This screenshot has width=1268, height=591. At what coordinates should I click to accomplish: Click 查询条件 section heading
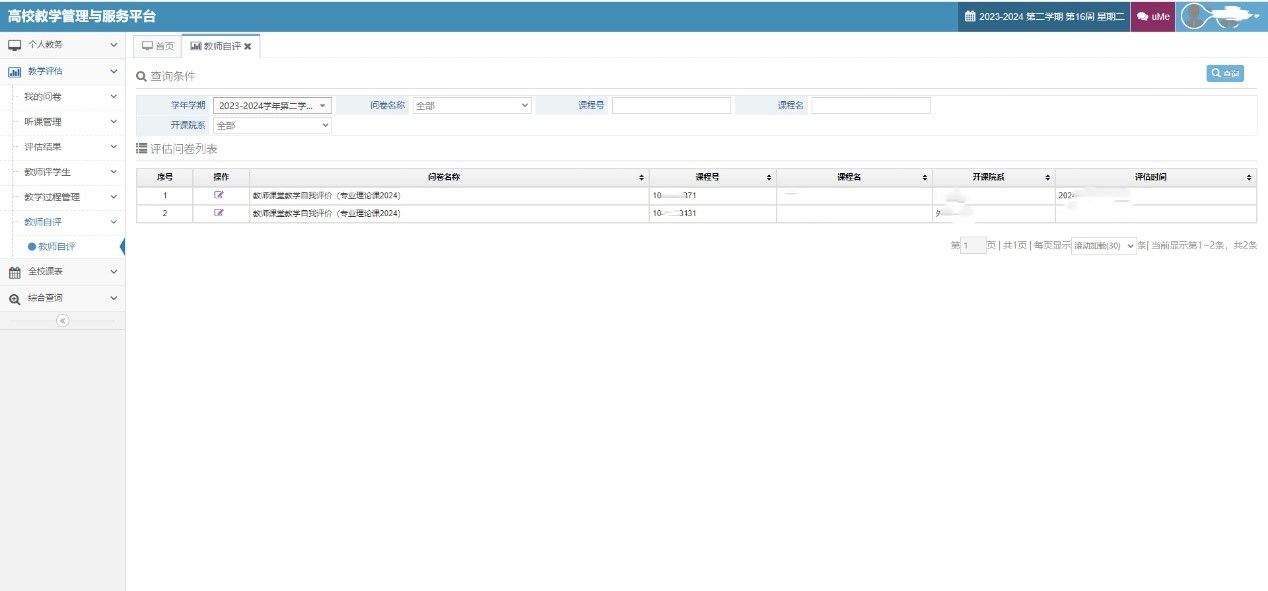[166, 76]
